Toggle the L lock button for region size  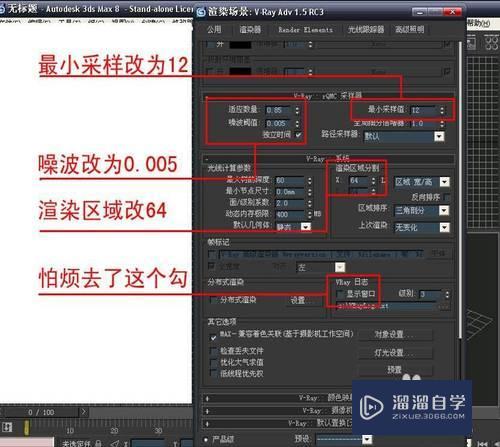click(x=383, y=181)
